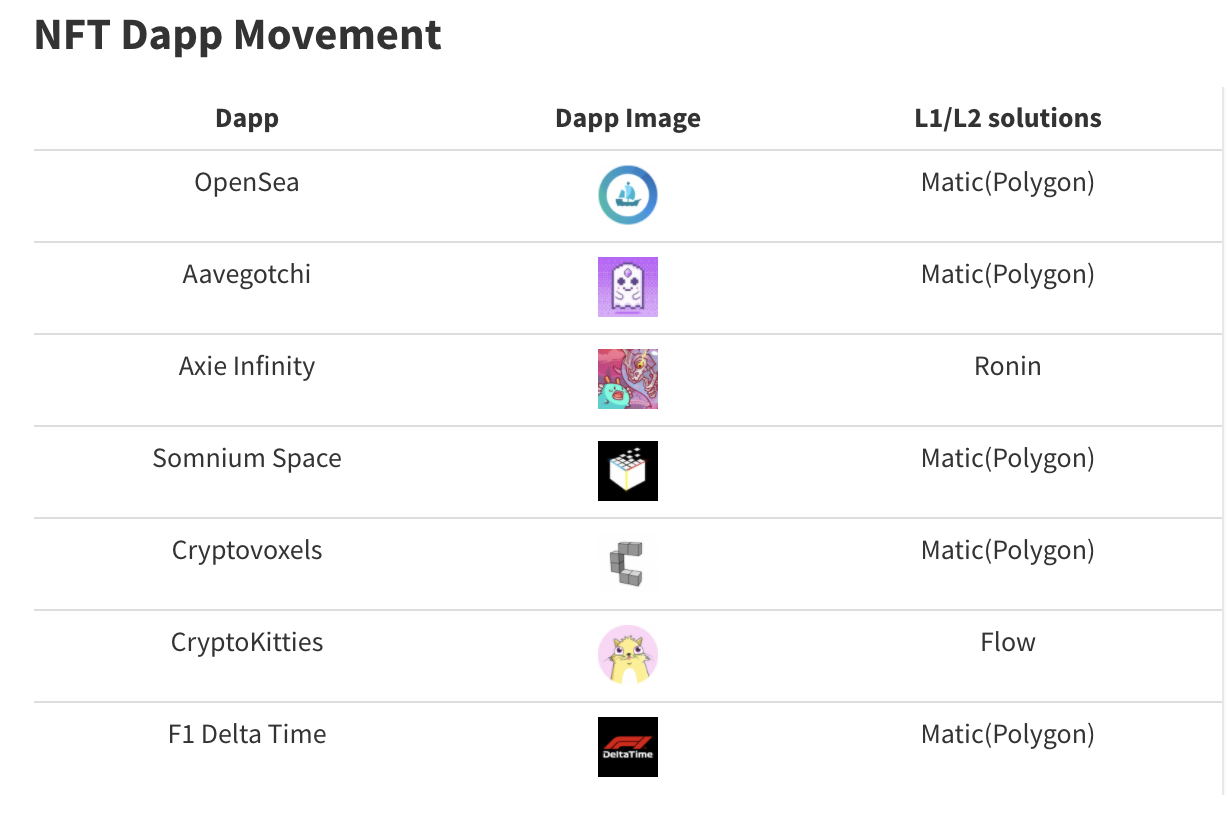
Task: Click the NFT Dapp Movement heading
Action: point(238,36)
